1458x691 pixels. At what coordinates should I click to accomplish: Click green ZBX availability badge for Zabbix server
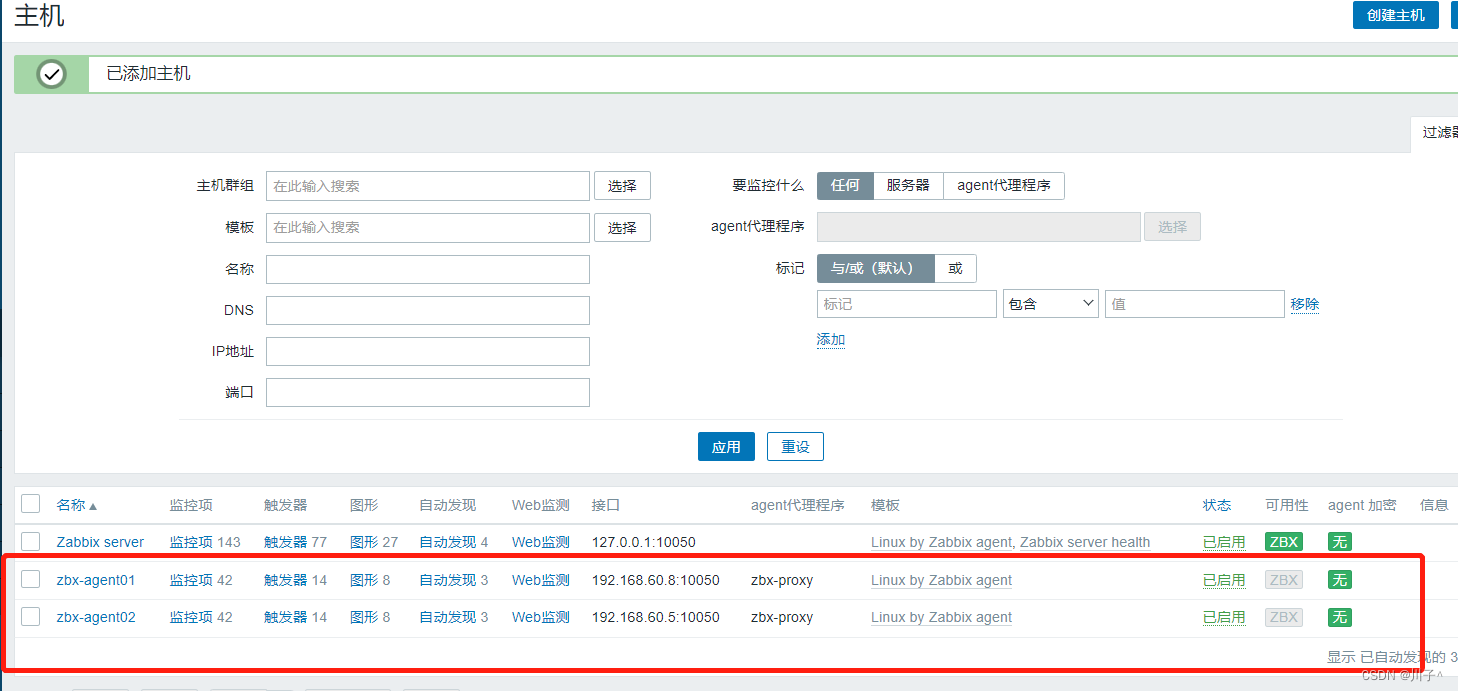[x=1284, y=542]
